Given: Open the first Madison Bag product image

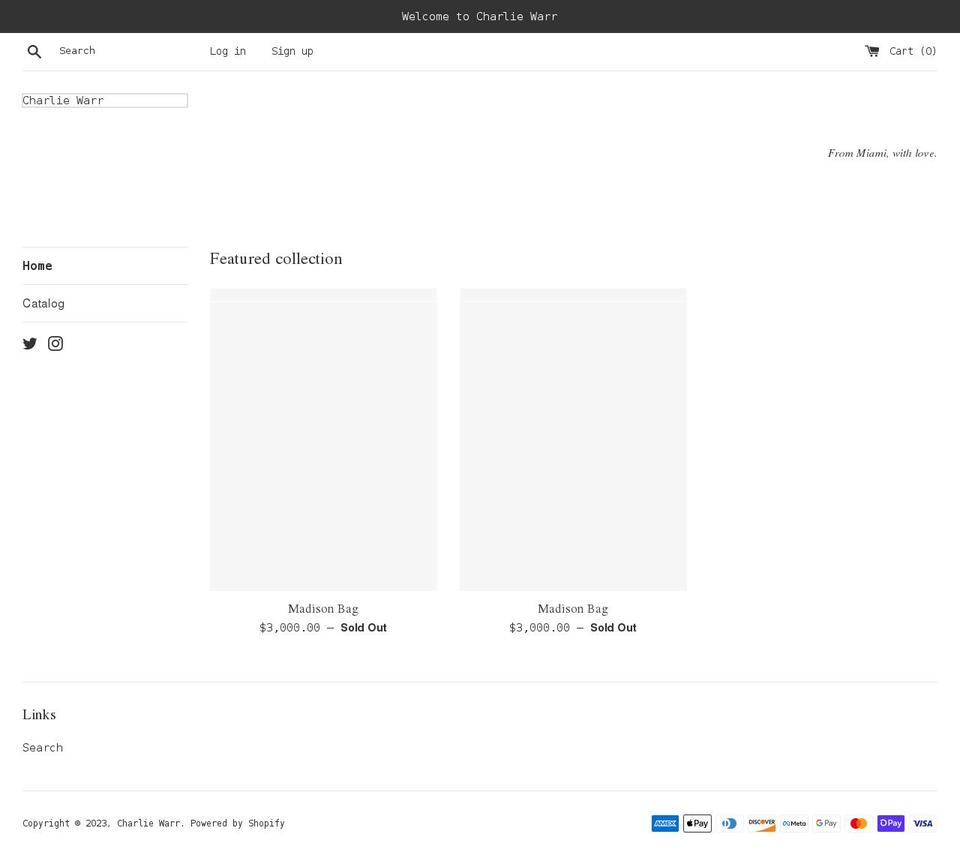Looking at the screenshot, I should coord(323,440).
